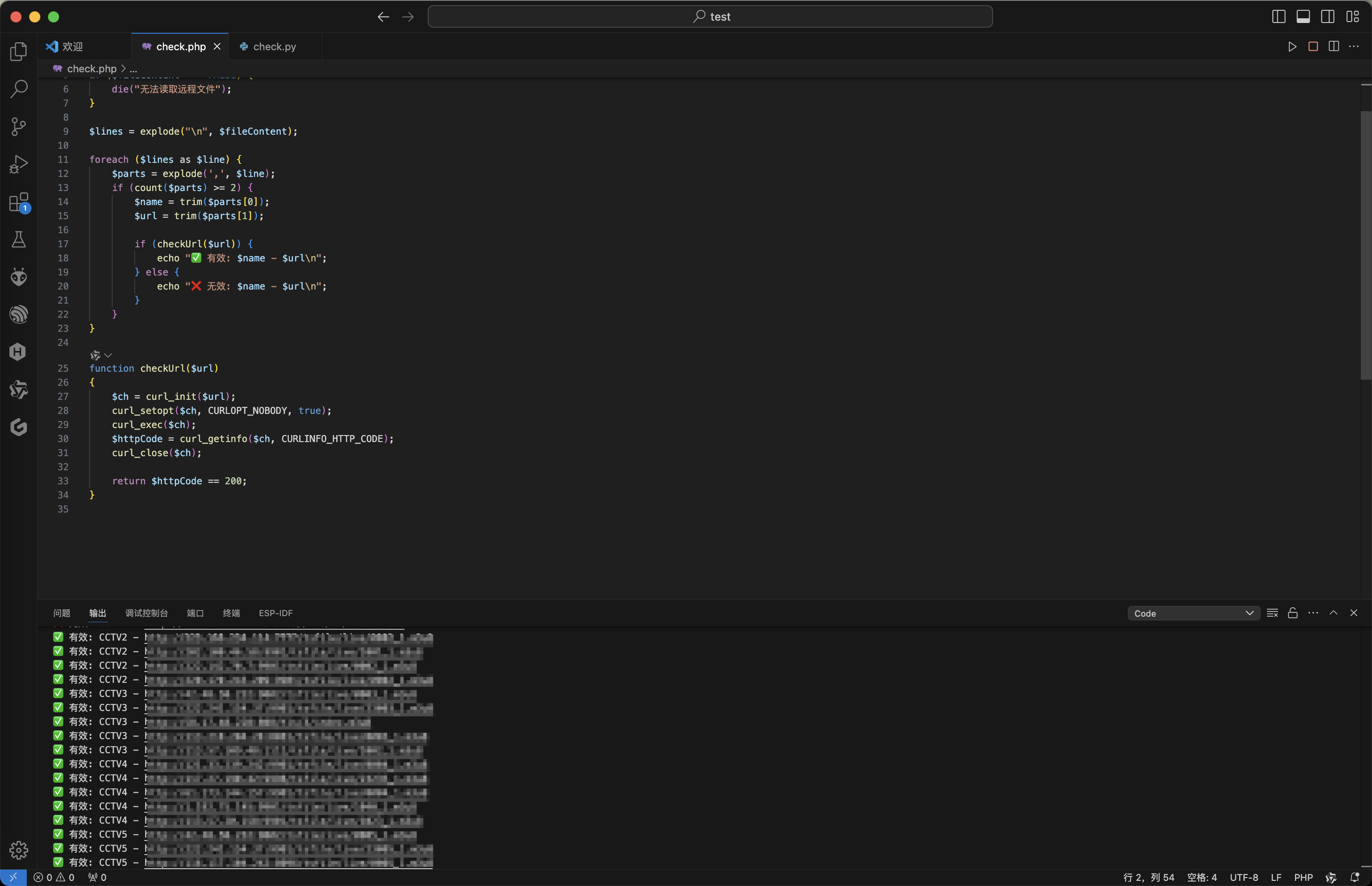Change file encoding UTF-8
This screenshot has width=1372, height=886.
coord(1244,878)
